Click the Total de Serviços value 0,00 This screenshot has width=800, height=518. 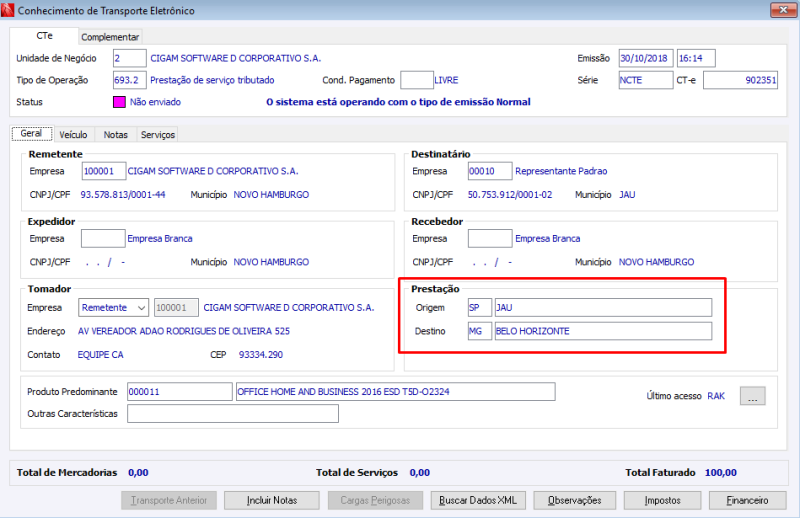[420, 473]
